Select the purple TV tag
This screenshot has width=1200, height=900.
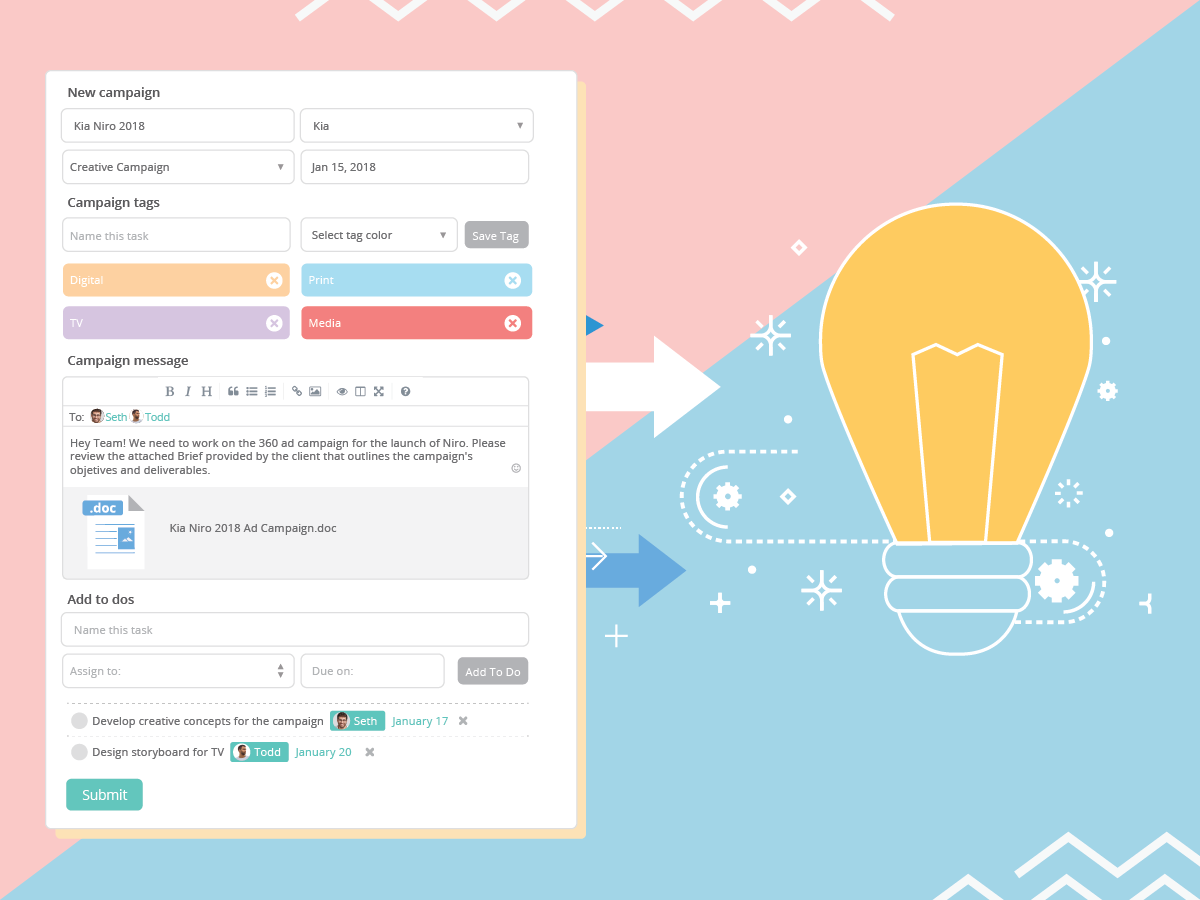pyautogui.click(x=176, y=323)
